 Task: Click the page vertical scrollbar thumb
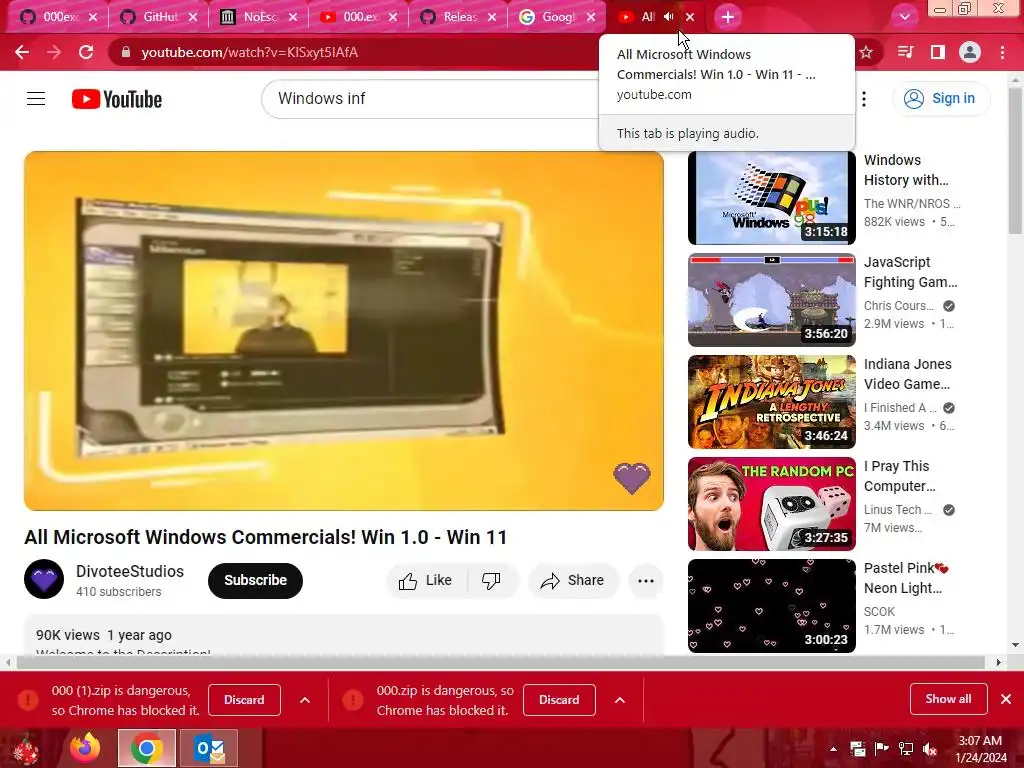[1016, 161]
